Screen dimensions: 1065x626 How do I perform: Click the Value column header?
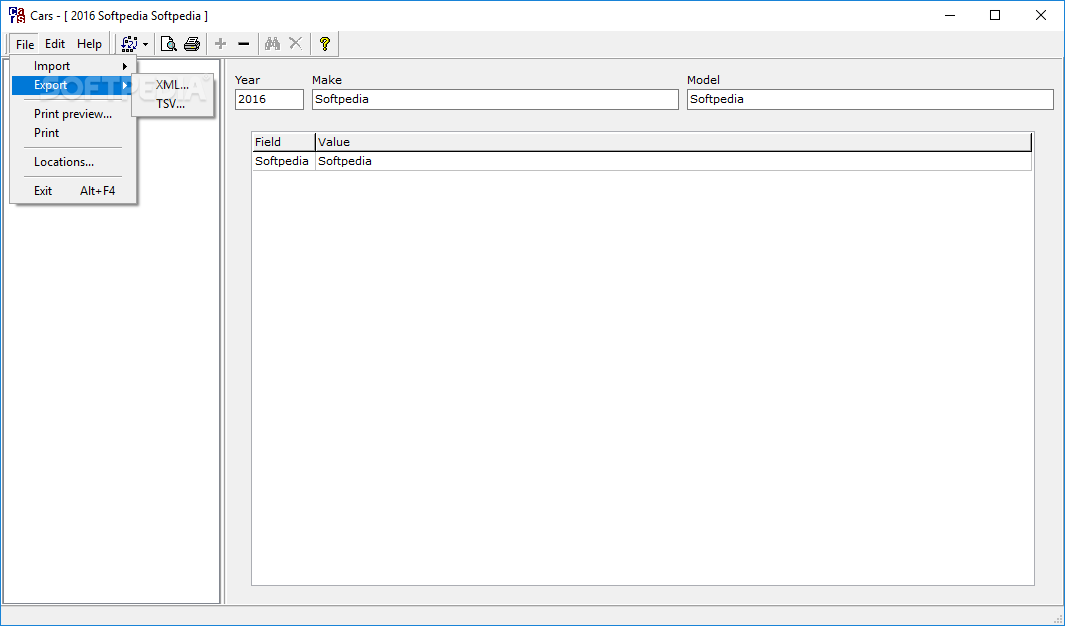coord(673,142)
